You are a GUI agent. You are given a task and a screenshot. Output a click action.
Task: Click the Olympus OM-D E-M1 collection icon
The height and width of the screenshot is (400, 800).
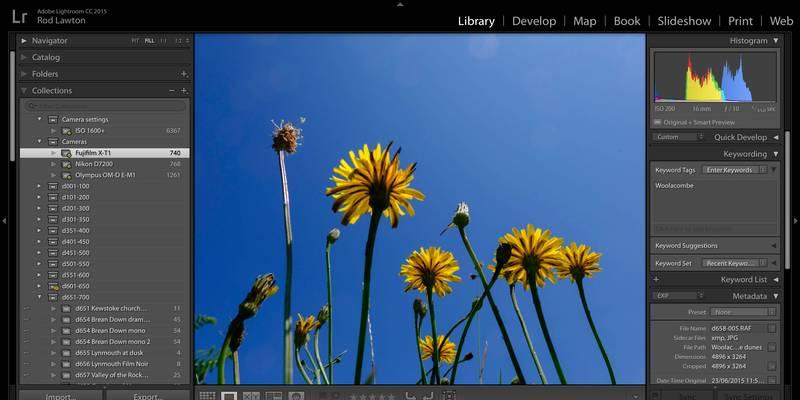pyautogui.click(x=66, y=175)
